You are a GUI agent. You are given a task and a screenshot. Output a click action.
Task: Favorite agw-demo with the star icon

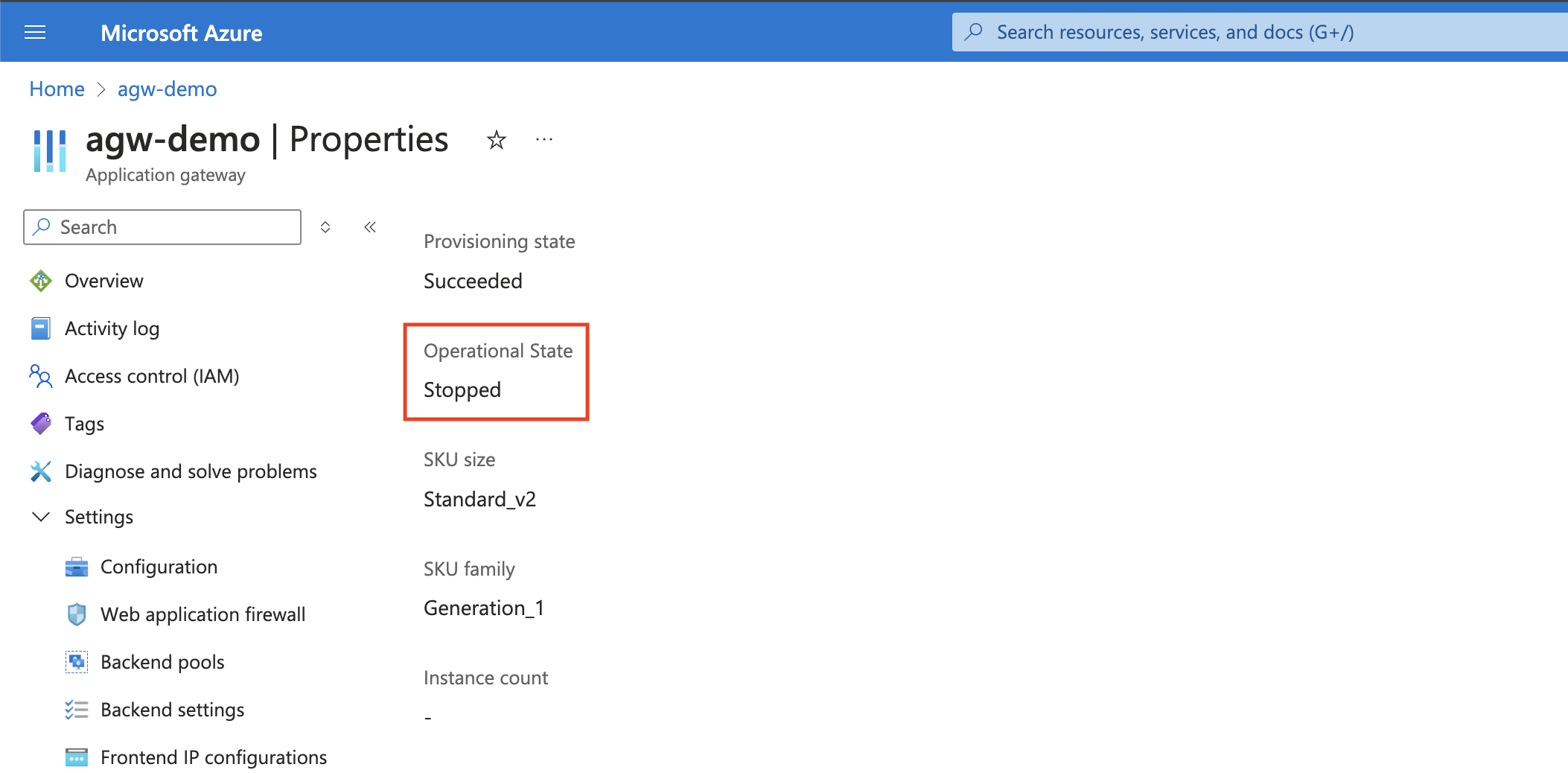[x=497, y=140]
